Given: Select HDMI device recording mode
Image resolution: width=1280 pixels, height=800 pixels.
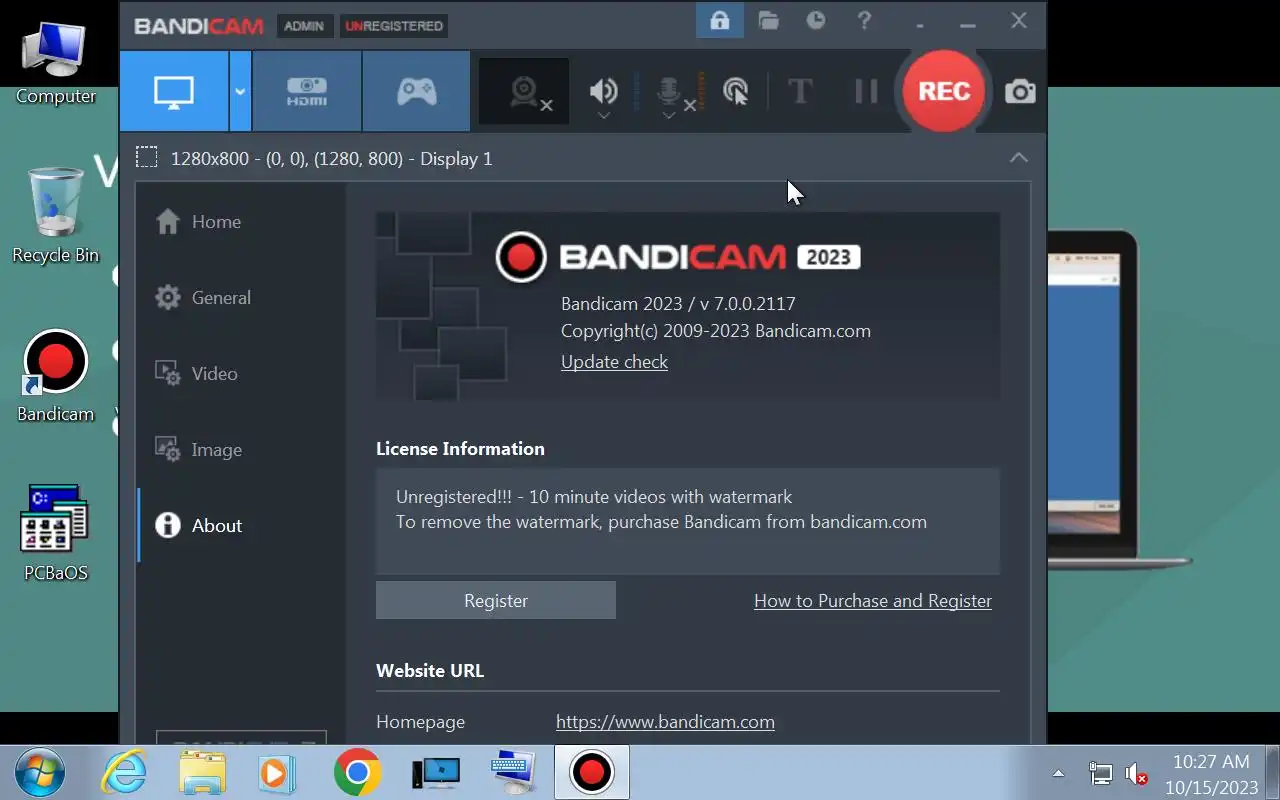Looking at the screenshot, I should click(307, 92).
